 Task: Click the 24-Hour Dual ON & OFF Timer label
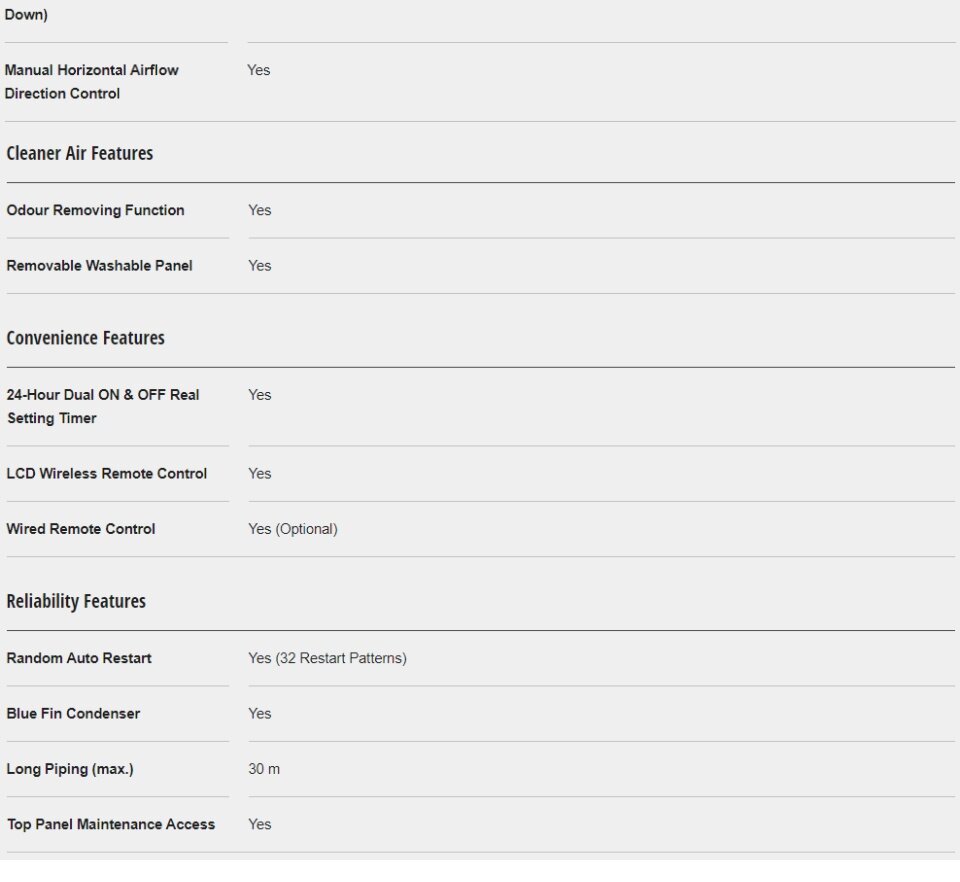(102, 406)
